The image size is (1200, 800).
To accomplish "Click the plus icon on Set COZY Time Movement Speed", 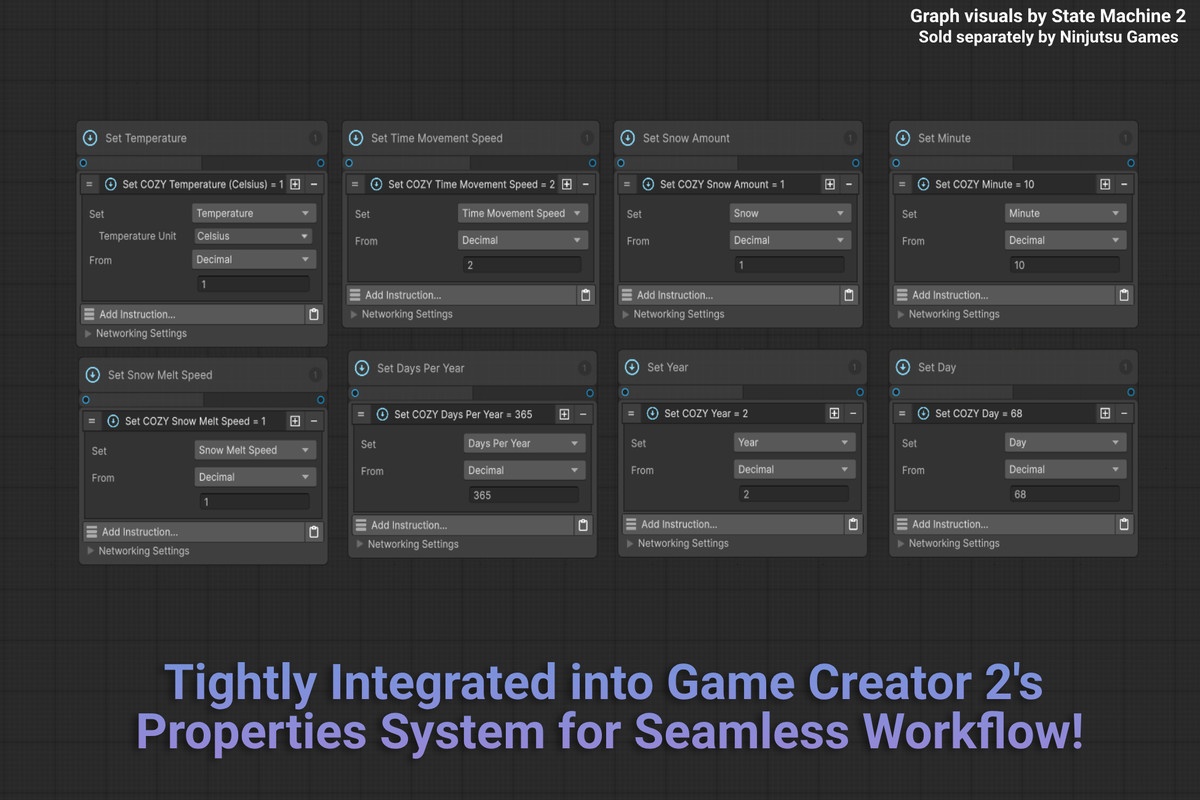I will (x=566, y=184).
